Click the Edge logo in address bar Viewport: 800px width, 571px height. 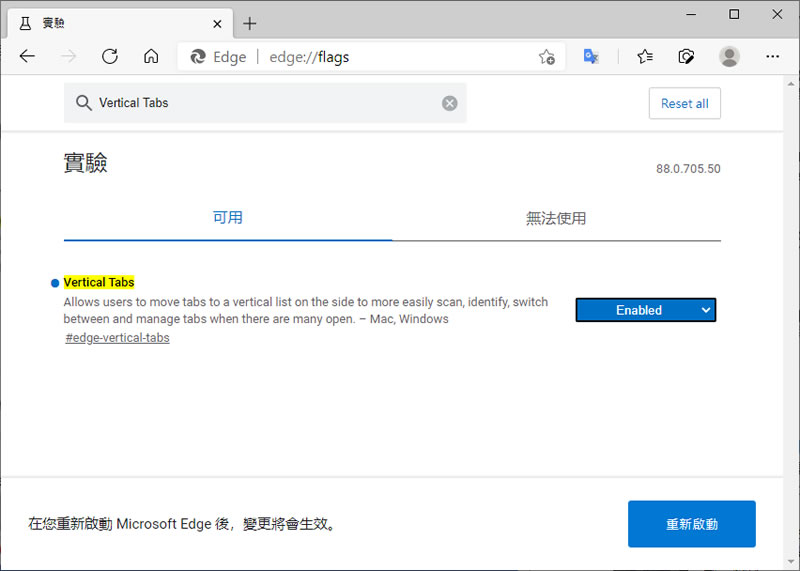[197, 57]
